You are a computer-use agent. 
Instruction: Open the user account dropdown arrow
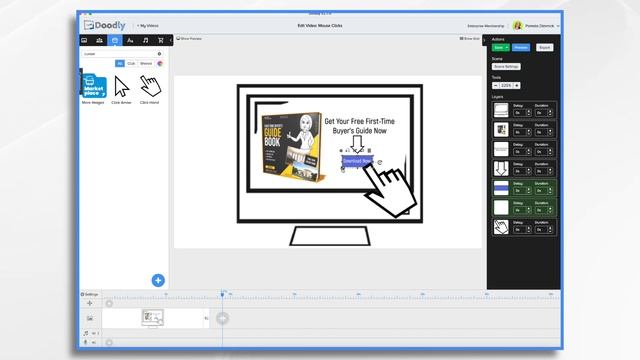click(558, 26)
